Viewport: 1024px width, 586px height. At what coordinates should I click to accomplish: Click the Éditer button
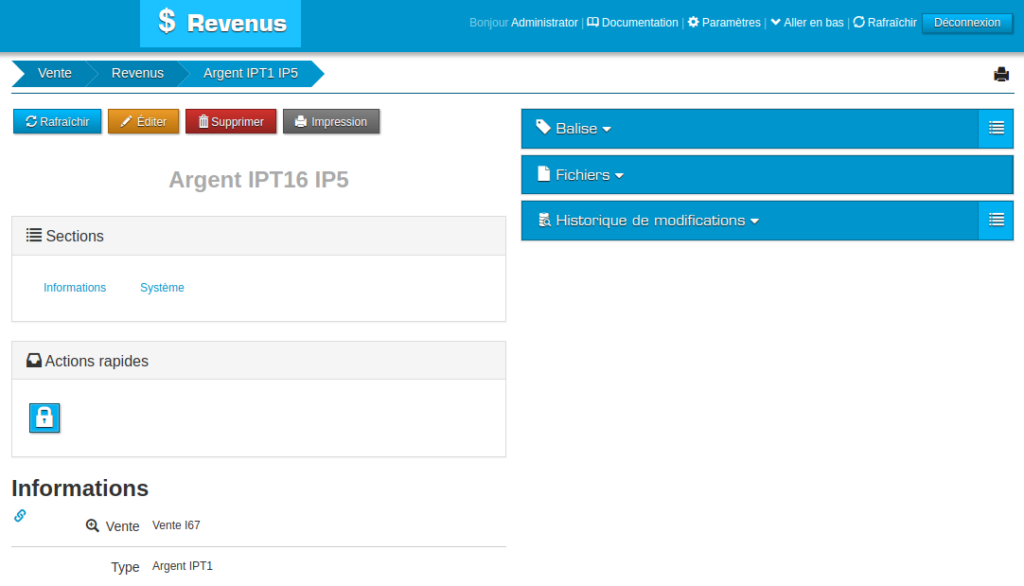click(x=141, y=121)
